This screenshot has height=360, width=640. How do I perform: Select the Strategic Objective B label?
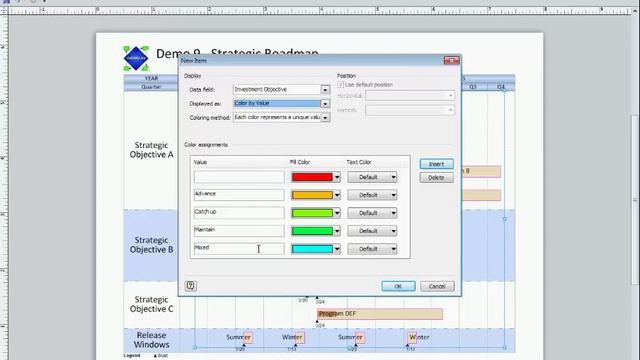151,245
